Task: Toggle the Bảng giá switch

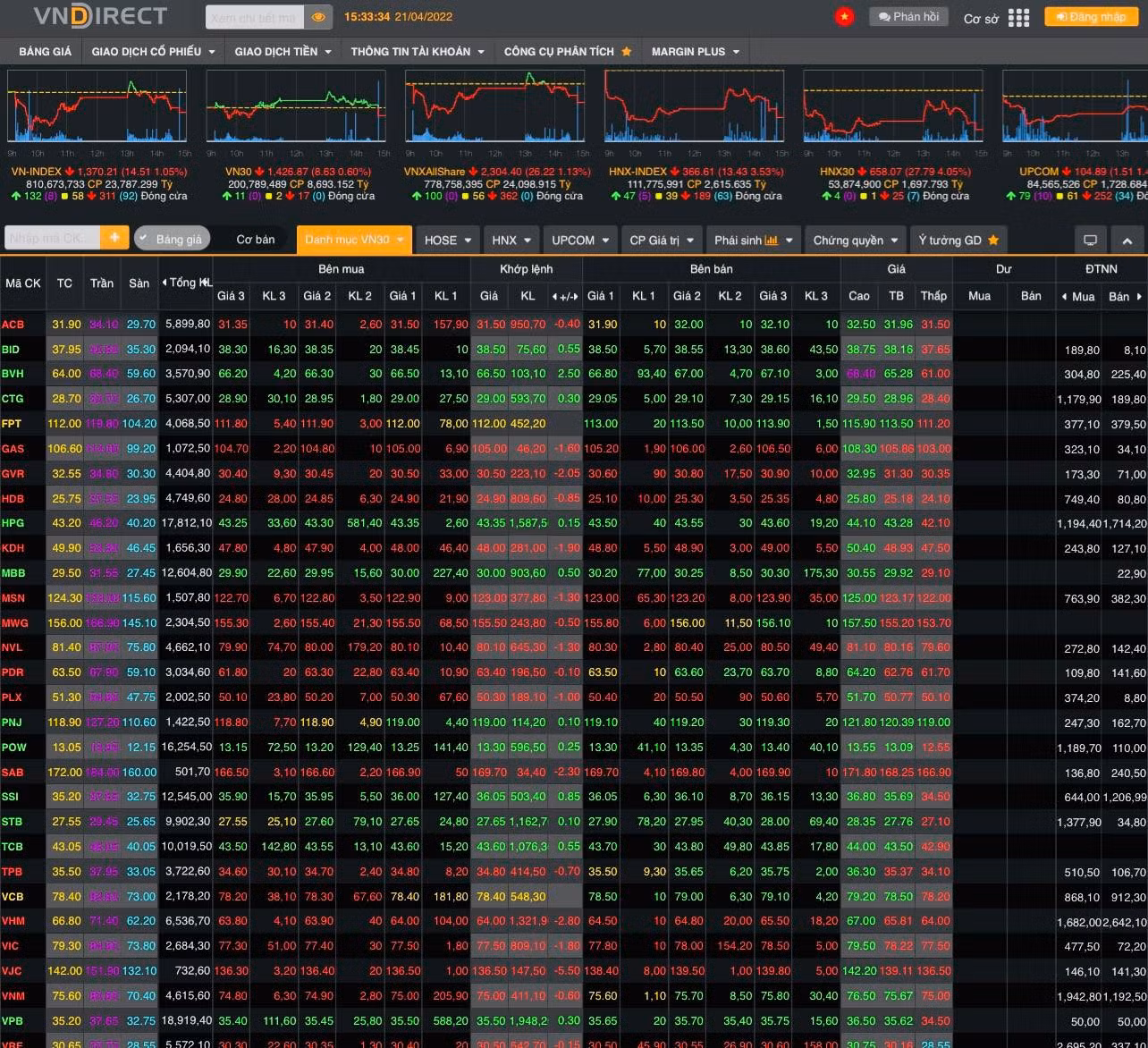Action: coord(172,239)
